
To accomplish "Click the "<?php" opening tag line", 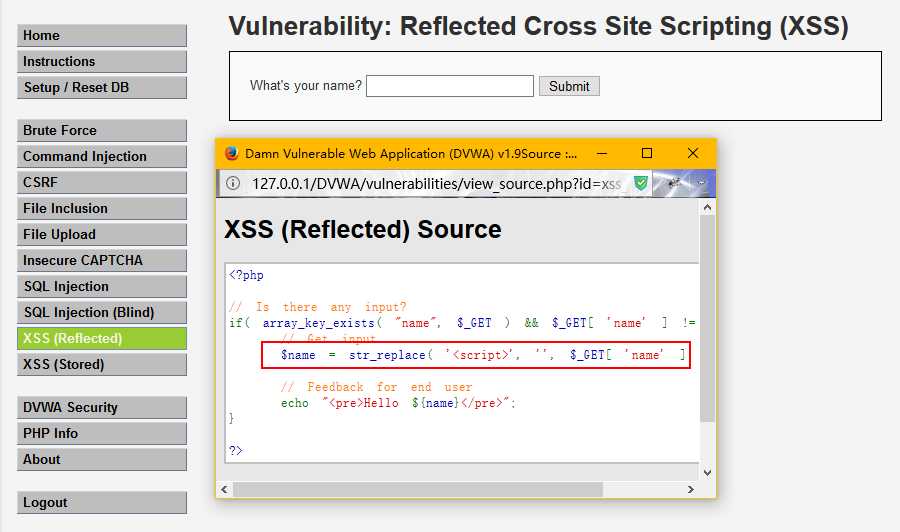I will click(246, 275).
